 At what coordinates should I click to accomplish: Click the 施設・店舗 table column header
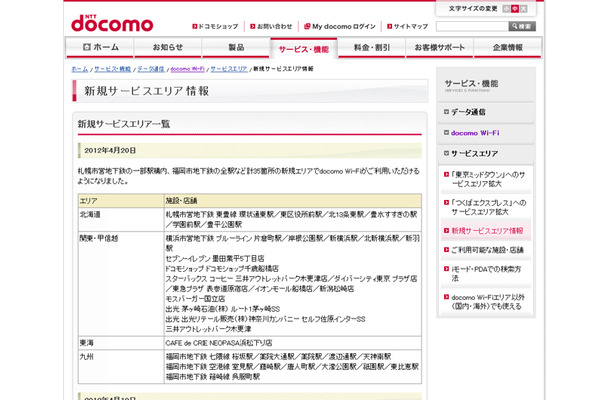click(x=293, y=201)
